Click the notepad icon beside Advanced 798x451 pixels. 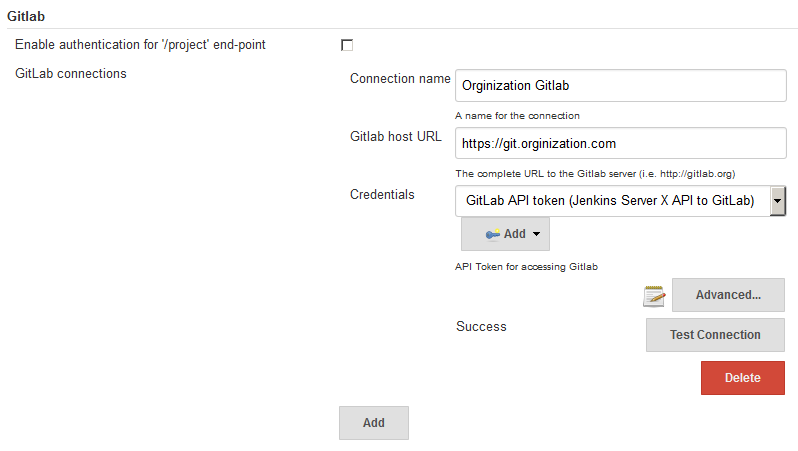(654, 296)
